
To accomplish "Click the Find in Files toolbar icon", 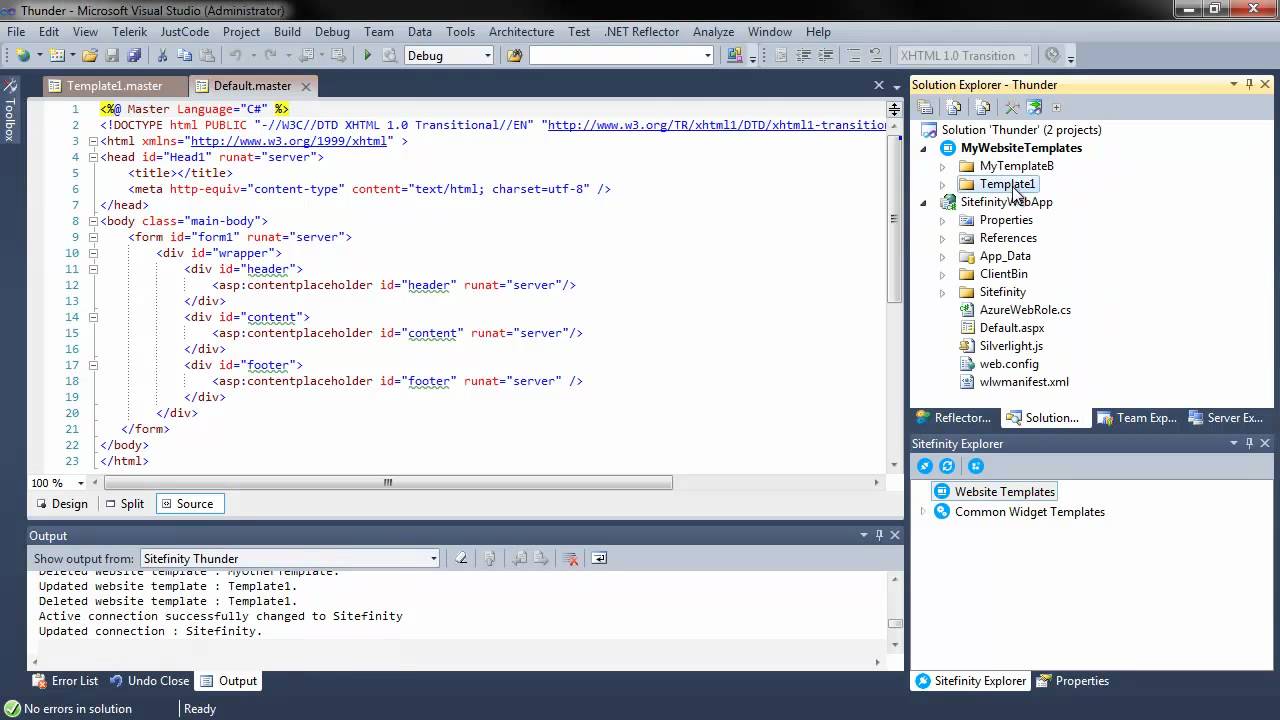I will pos(515,56).
